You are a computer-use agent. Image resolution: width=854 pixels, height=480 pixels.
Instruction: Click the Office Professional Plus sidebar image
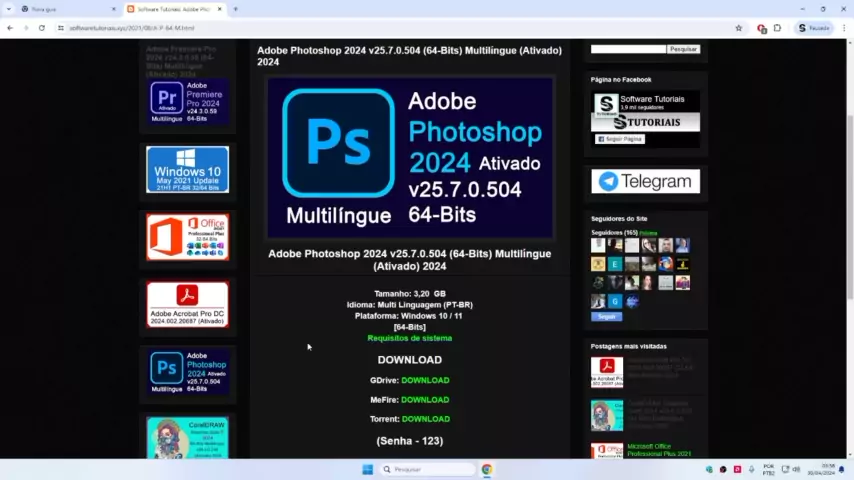pyautogui.click(x=188, y=237)
